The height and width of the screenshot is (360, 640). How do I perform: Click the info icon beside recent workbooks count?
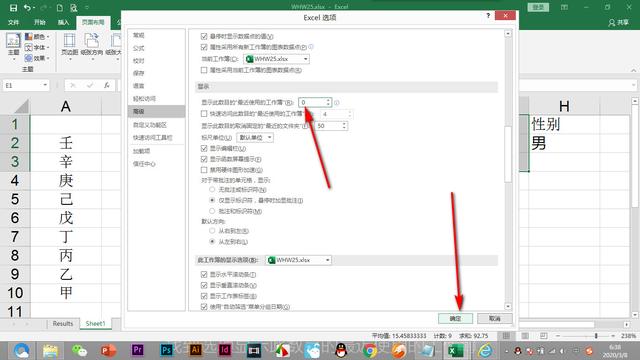(x=337, y=102)
